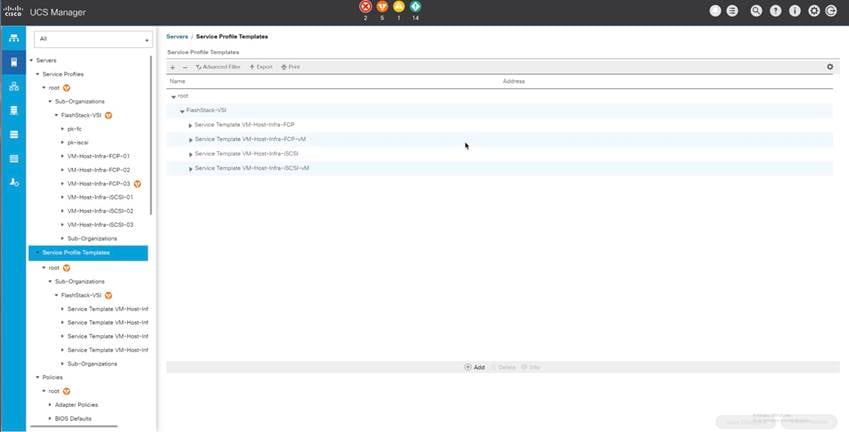Open the SAN section icon
849x432 pixels.
(14, 110)
